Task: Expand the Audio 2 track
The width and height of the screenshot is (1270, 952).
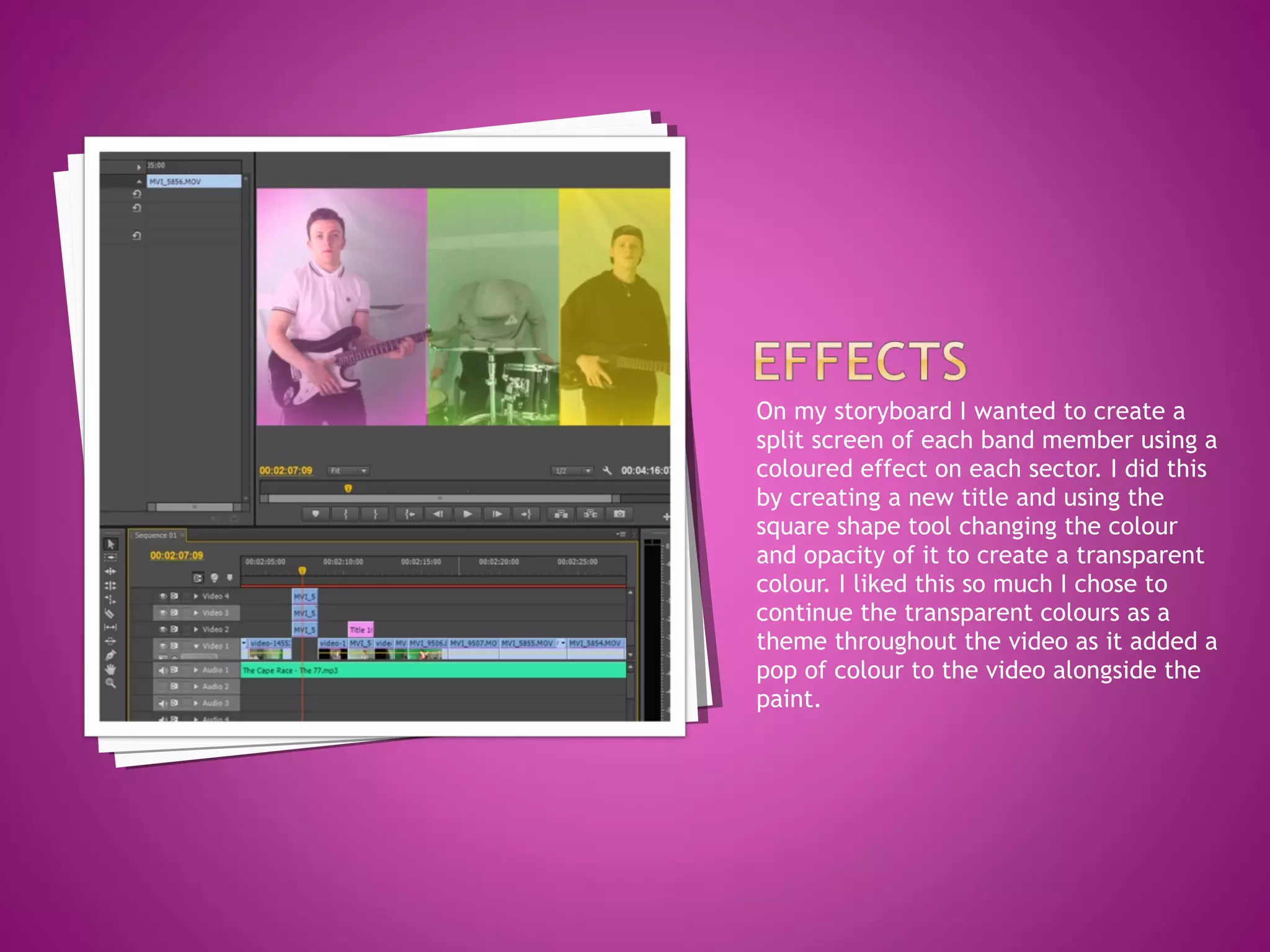Action: pos(196,687)
